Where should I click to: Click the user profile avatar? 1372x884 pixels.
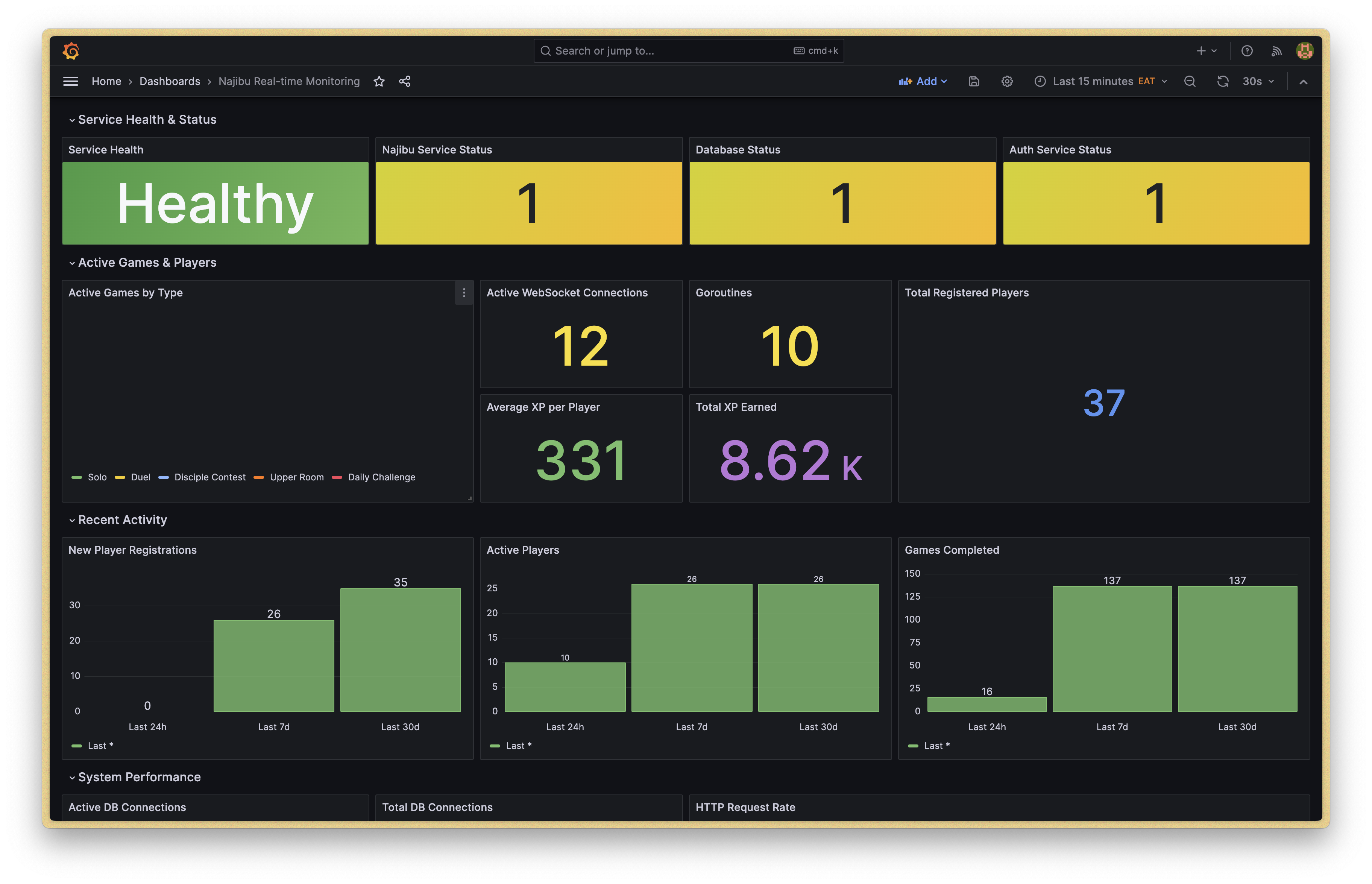[1305, 51]
